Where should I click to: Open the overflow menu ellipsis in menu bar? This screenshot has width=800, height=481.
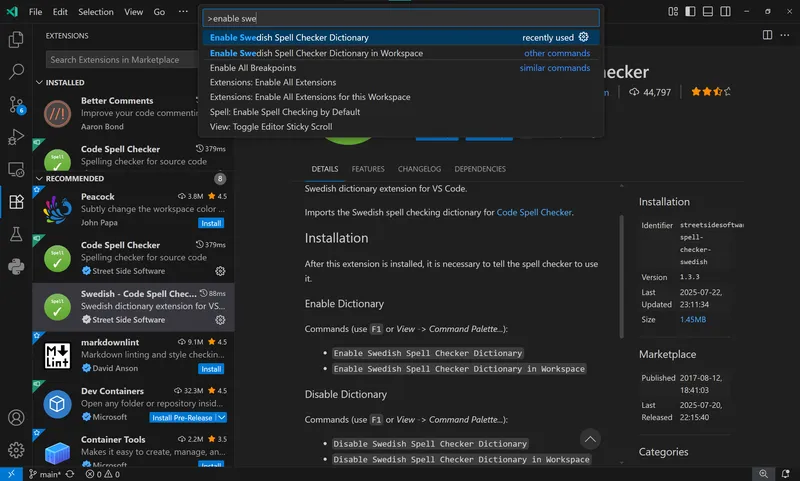click(183, 11)
